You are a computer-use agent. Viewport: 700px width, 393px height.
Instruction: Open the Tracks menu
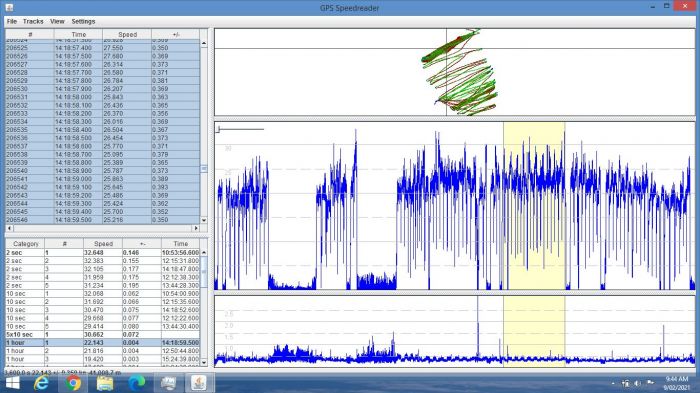point(33,21)
